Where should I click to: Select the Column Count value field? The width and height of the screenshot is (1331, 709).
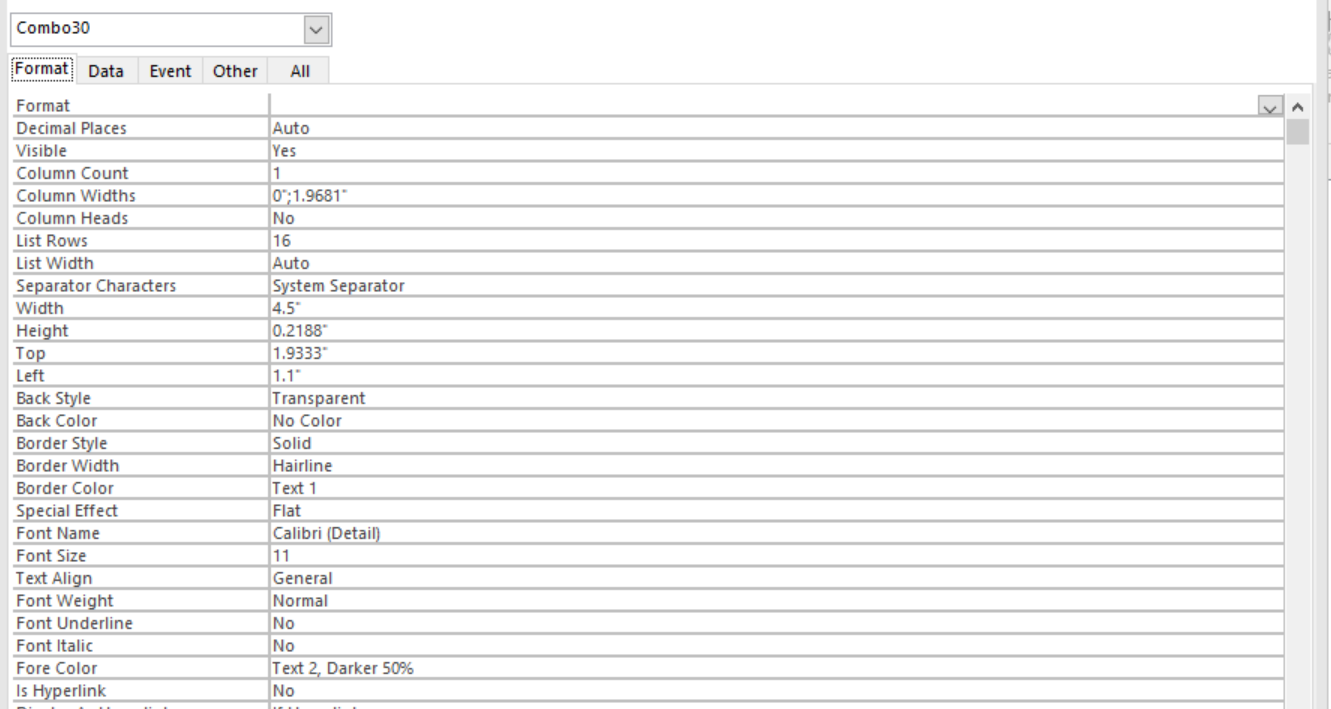(775, 173)
